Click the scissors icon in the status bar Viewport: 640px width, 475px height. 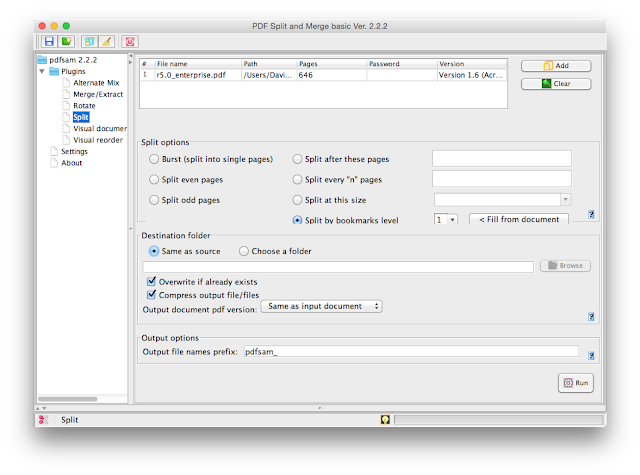click(43, 420)
